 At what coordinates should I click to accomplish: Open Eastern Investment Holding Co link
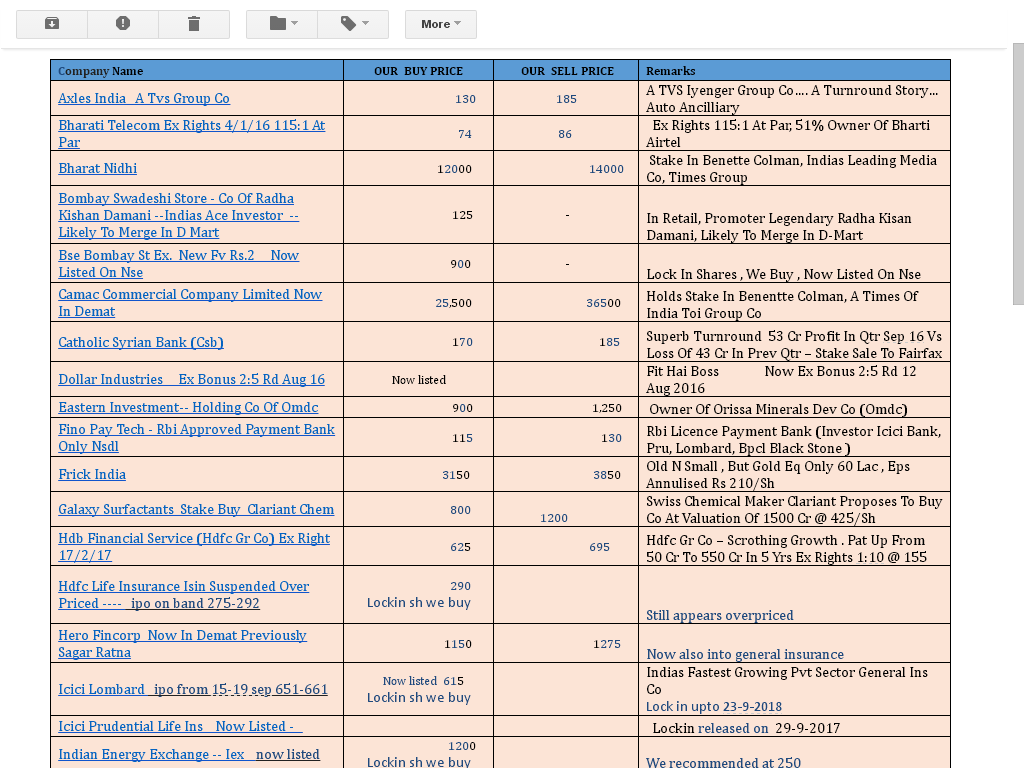tap(188, 408)
